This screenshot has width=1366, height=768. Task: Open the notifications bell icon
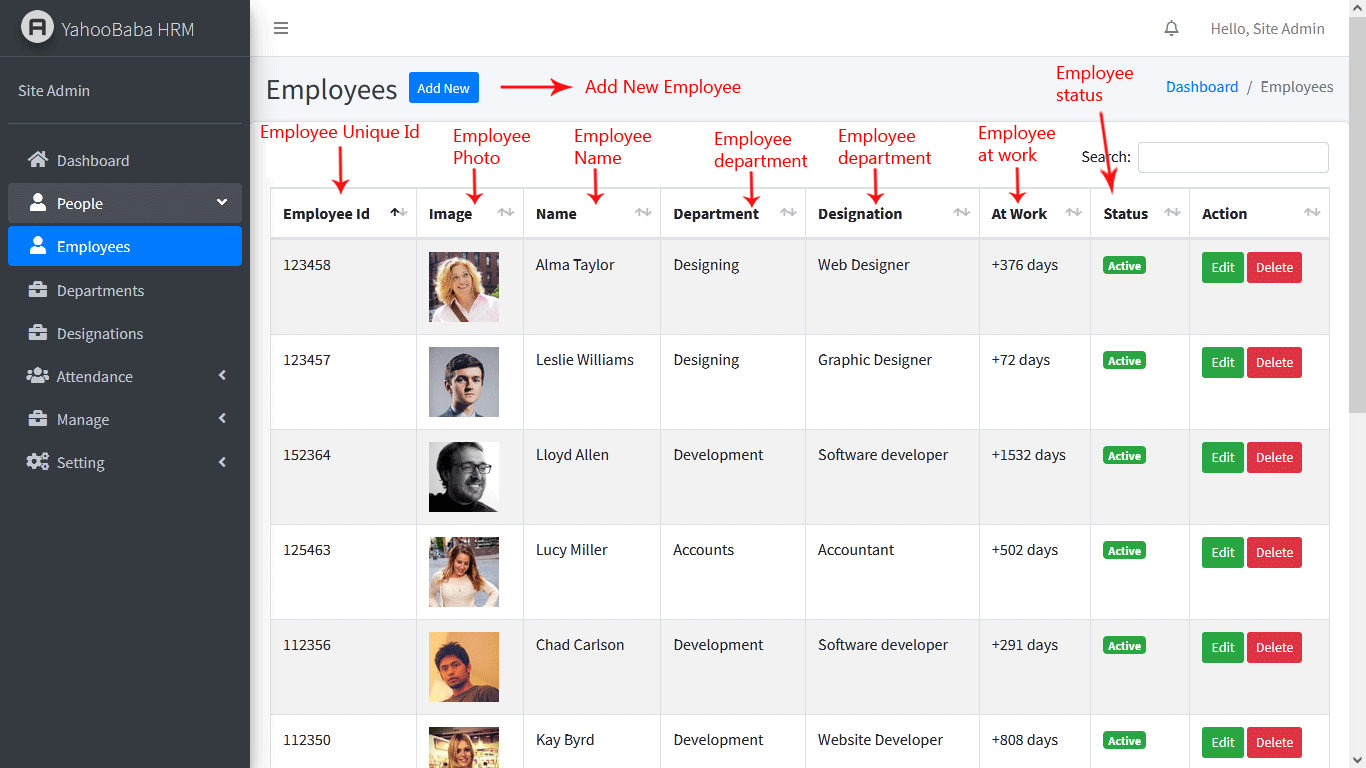1172,28
